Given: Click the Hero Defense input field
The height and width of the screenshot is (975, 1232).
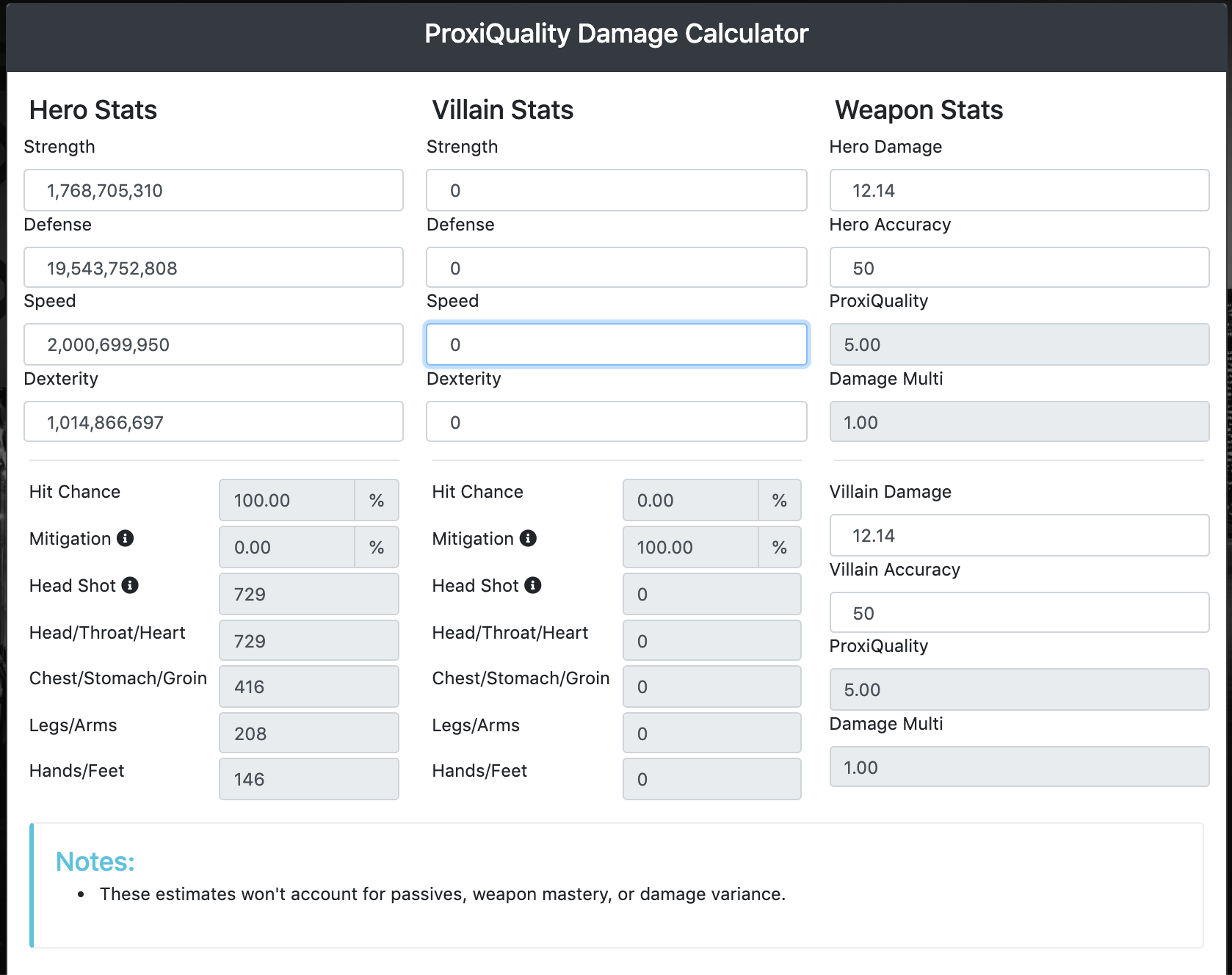Looking at the screenshot, I should coord(213,268).
